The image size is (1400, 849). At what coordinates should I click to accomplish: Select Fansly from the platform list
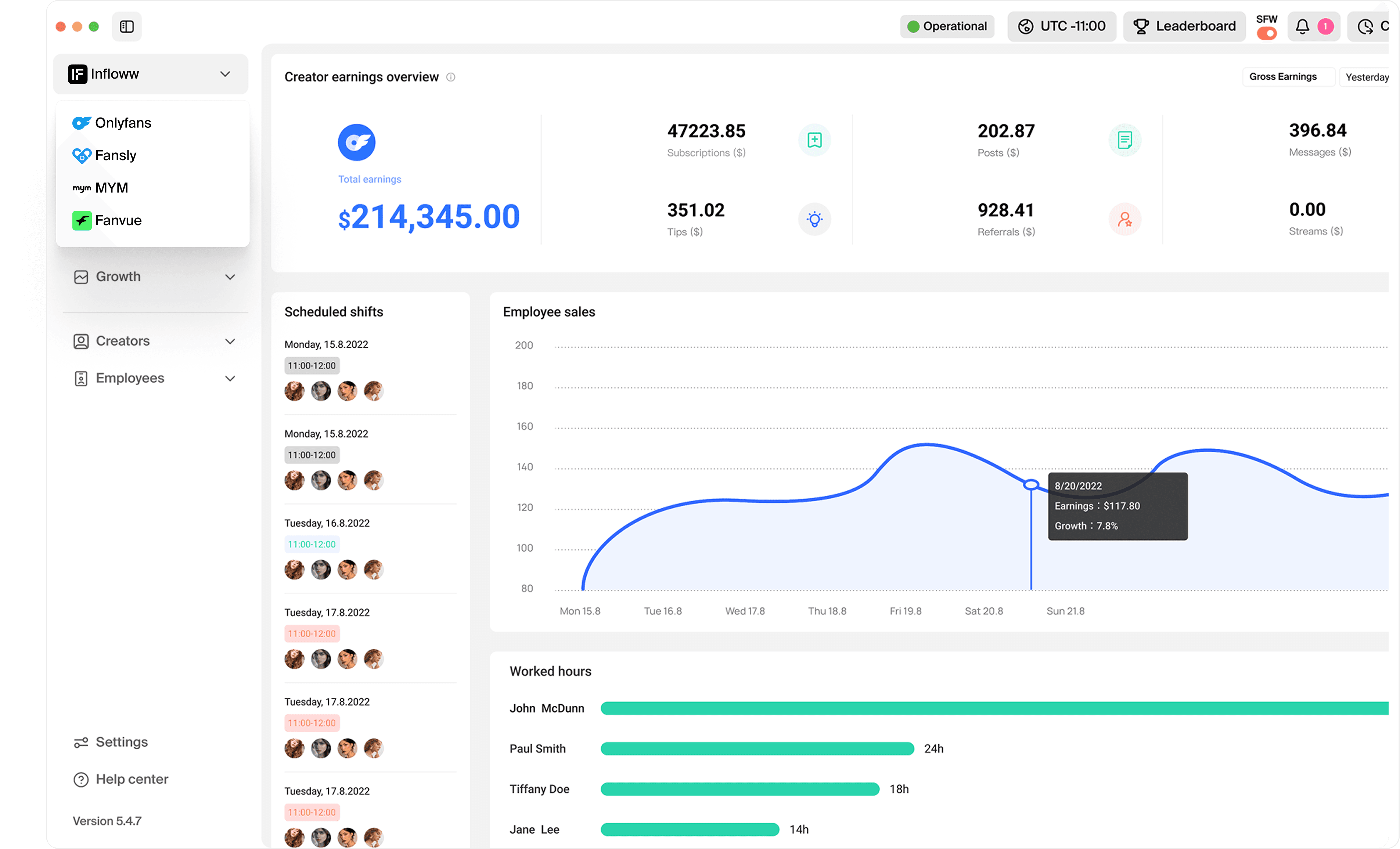pos(115,156)
